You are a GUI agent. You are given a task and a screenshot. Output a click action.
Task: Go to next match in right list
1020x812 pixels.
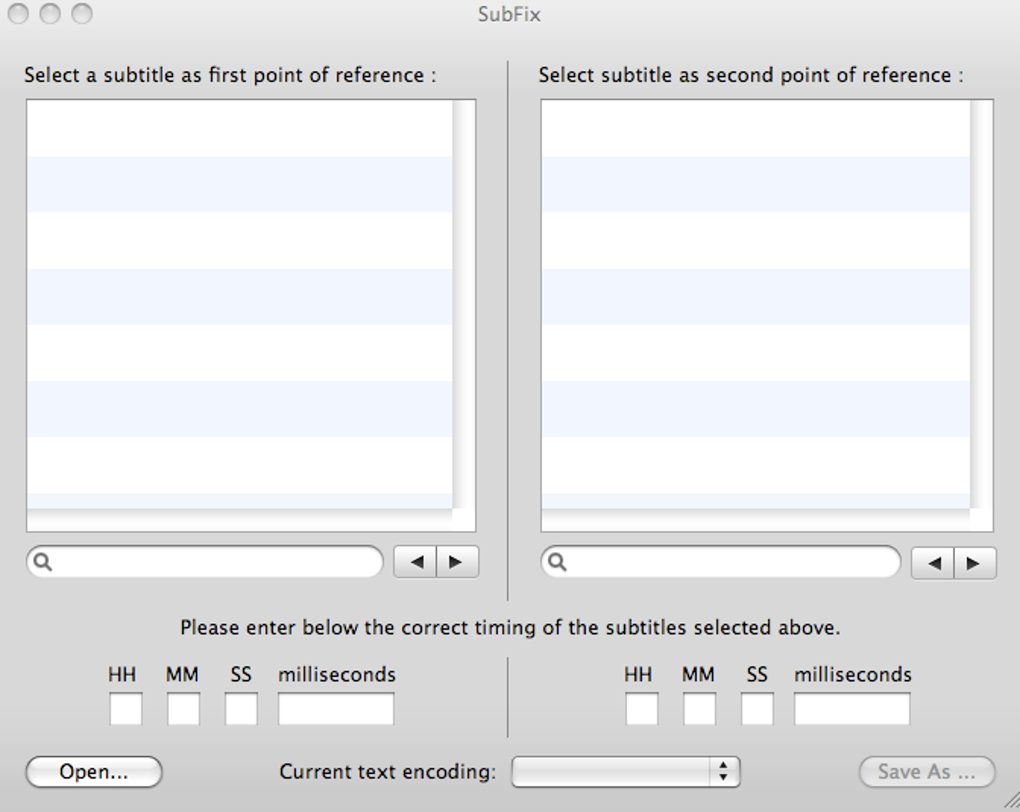(975, 563)
